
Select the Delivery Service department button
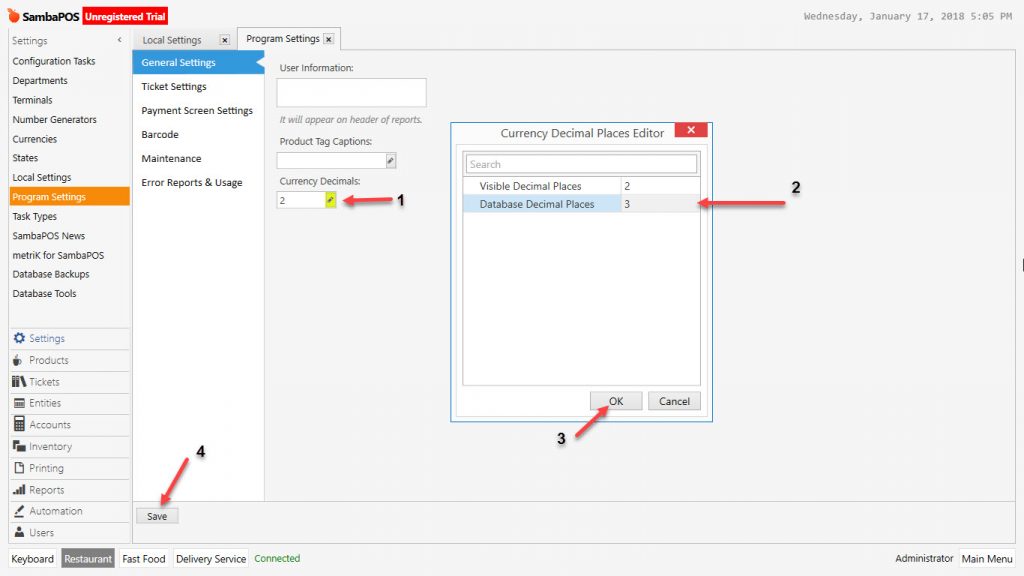click(x=211, y=559)
